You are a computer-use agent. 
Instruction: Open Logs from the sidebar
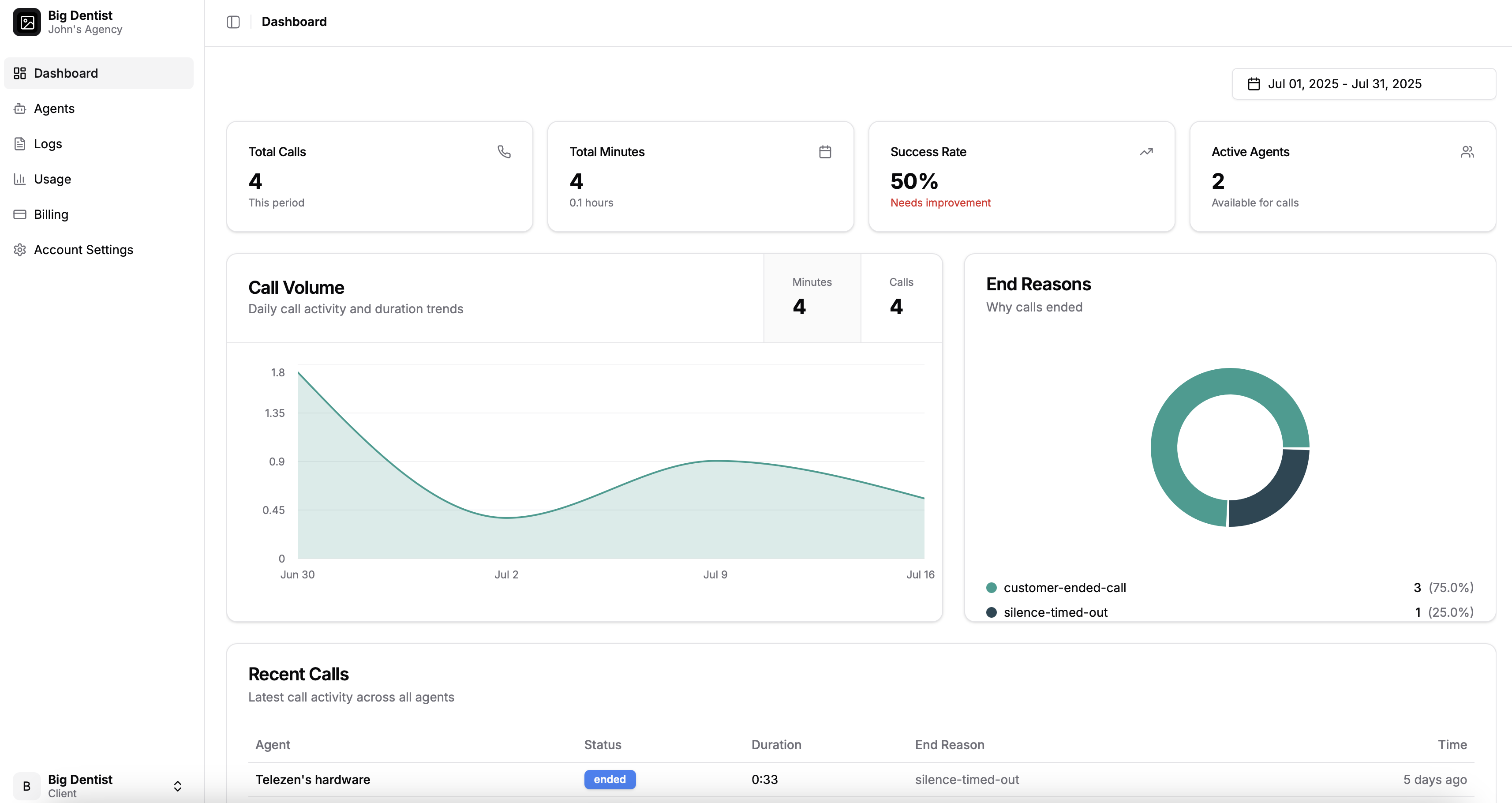click(x=48, y=144)
